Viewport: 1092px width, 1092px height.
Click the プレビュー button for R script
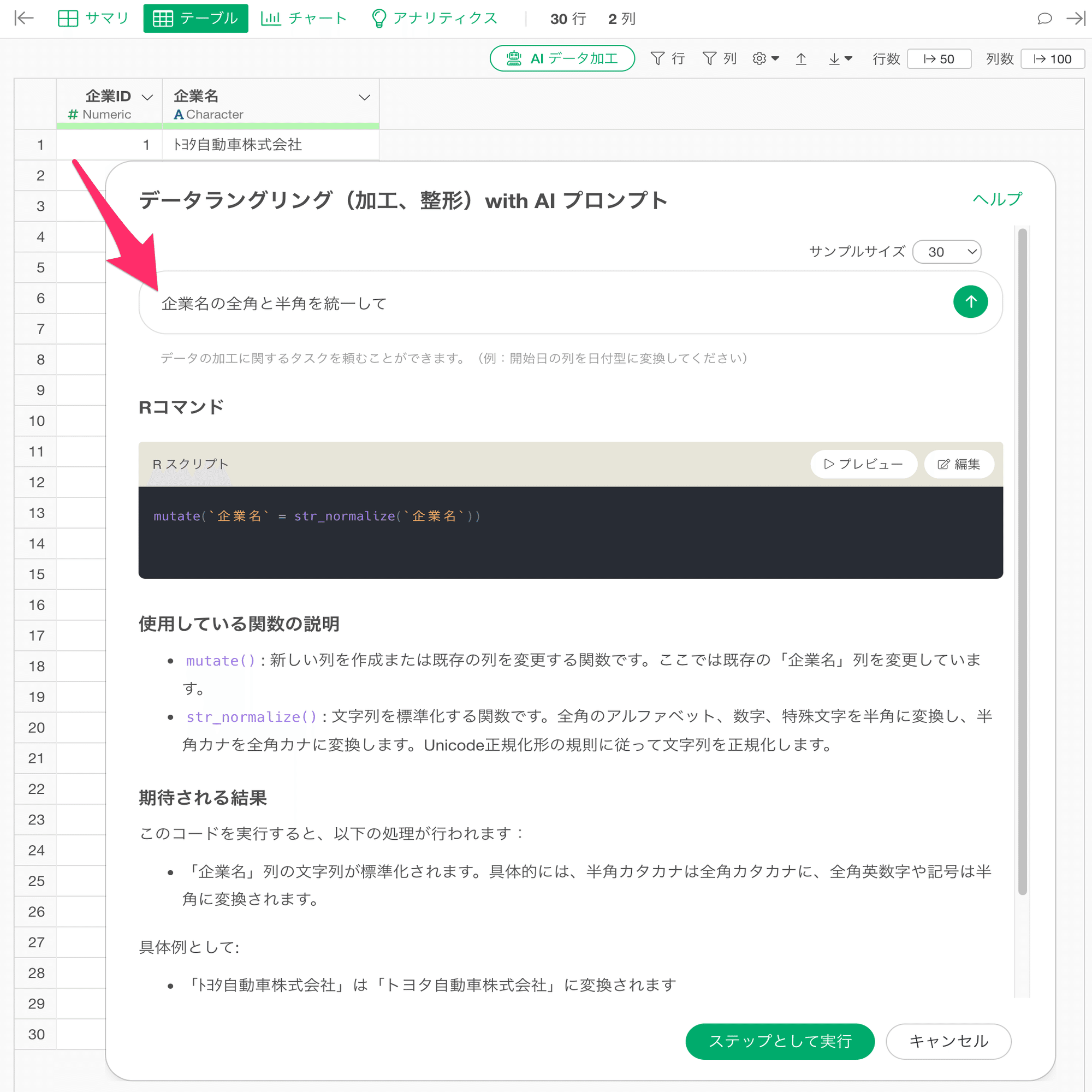pos(864,464)
